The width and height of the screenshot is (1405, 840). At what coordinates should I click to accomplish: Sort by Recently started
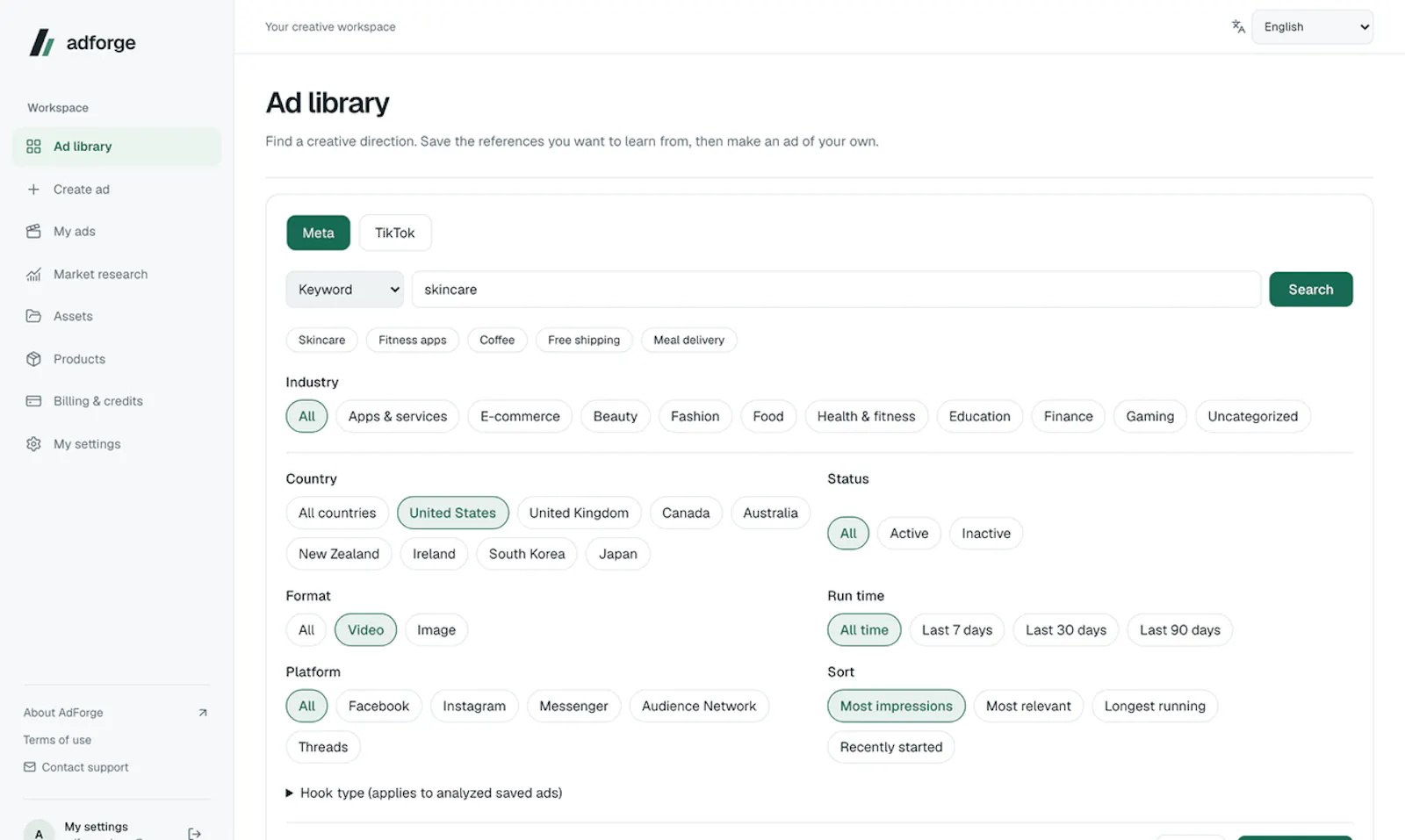(x=890, y=747)
